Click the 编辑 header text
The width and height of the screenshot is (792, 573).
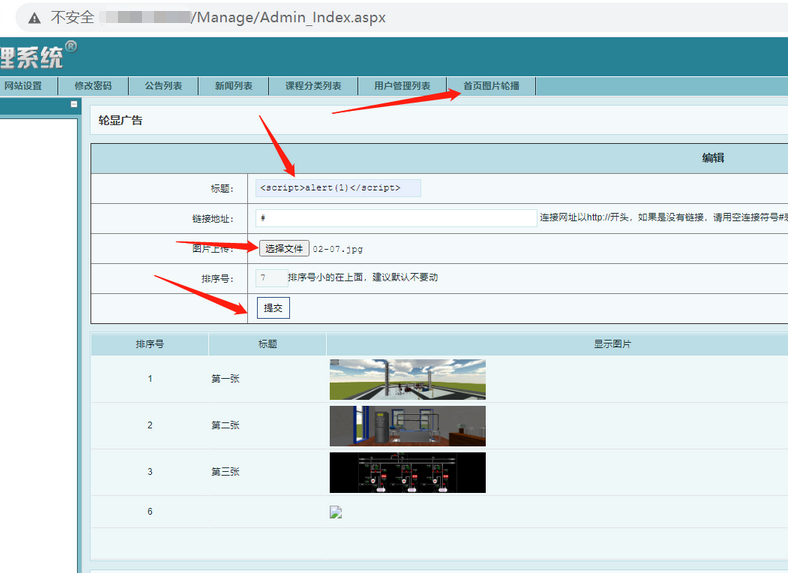tap(713, 158)
